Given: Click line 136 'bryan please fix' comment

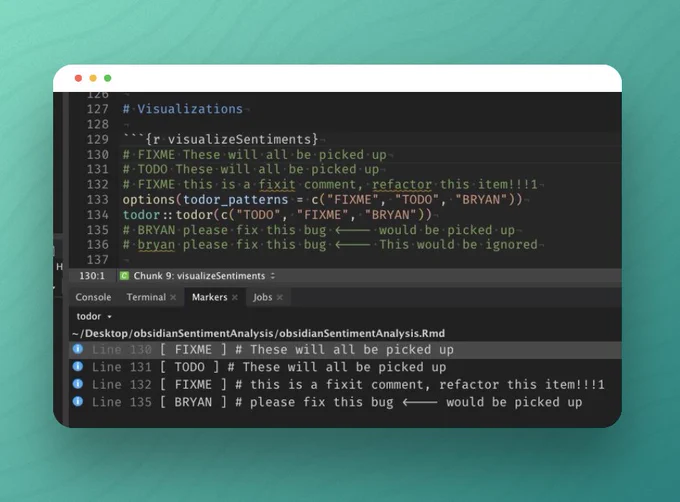Looking at the screenshot, I should 330,244.
